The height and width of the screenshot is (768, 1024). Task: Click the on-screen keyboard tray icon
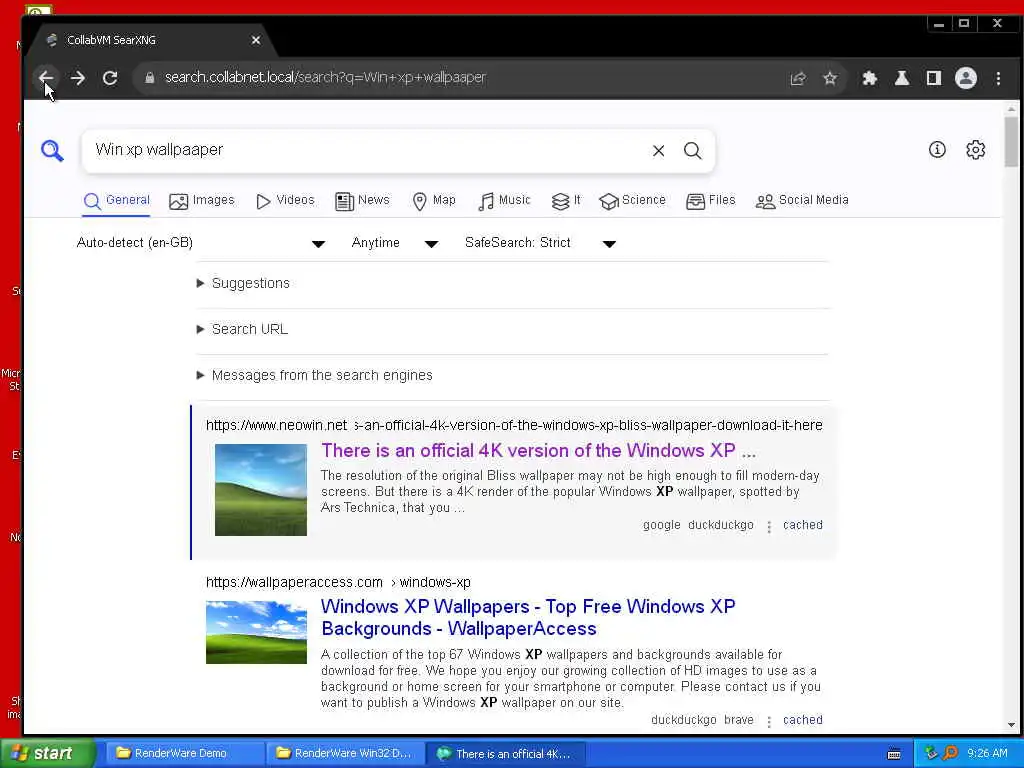tap(893, 754)
